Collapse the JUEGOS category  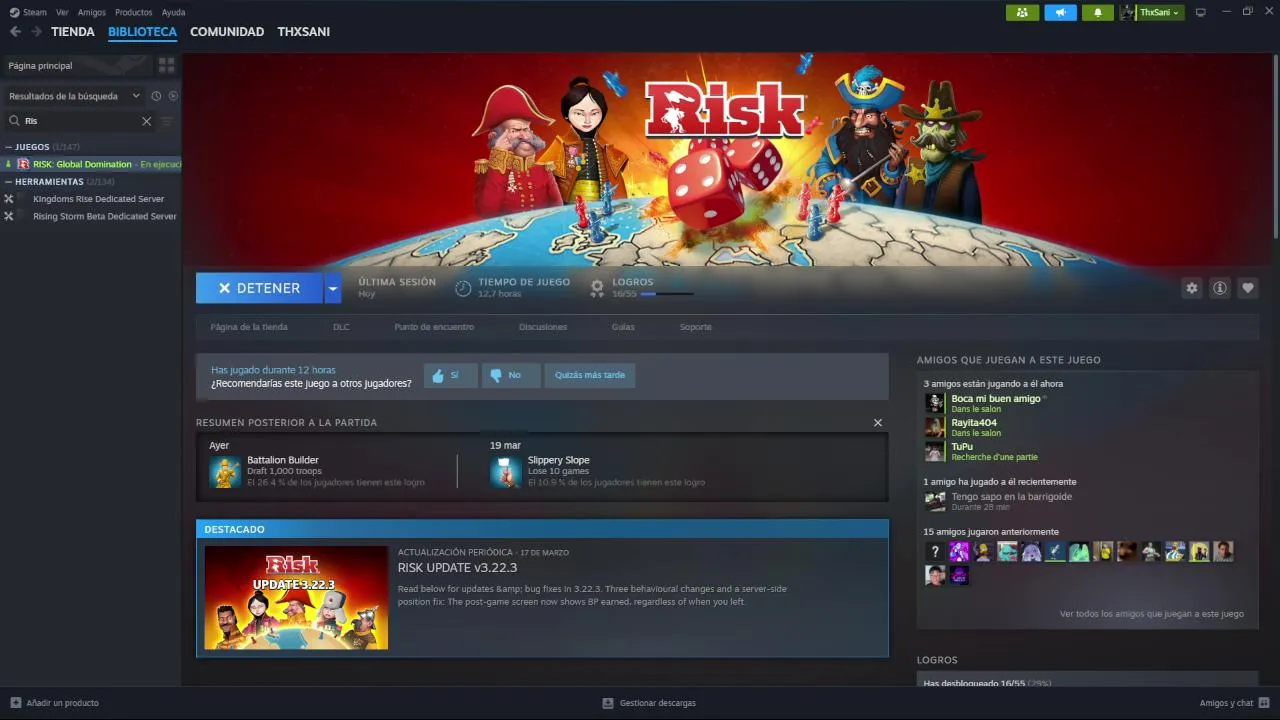tap(9, 147)
